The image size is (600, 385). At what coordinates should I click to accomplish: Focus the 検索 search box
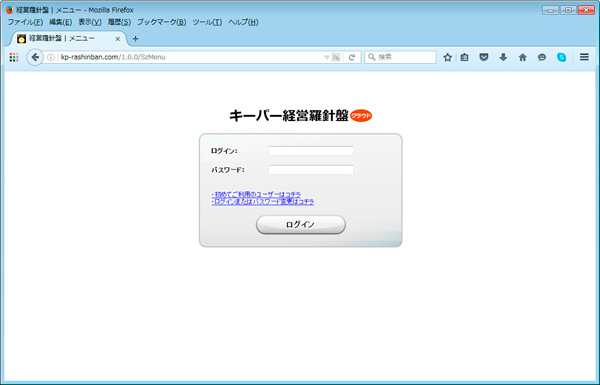pos(400,57)
